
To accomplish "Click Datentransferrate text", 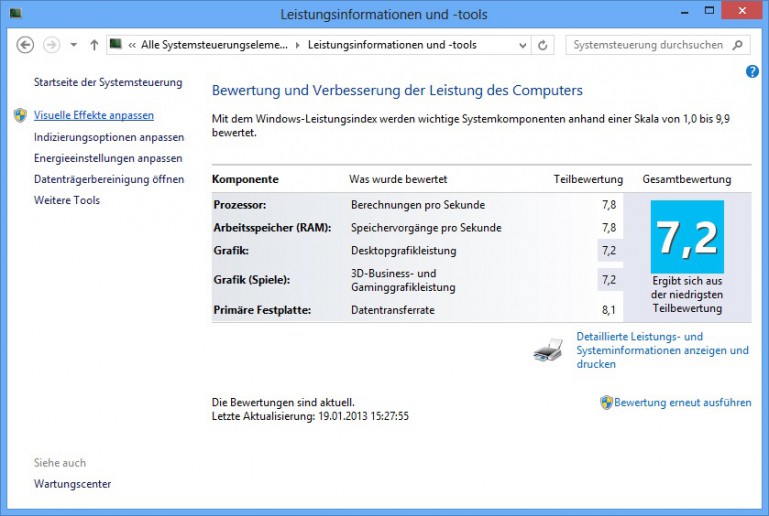I will coord(393,310).
